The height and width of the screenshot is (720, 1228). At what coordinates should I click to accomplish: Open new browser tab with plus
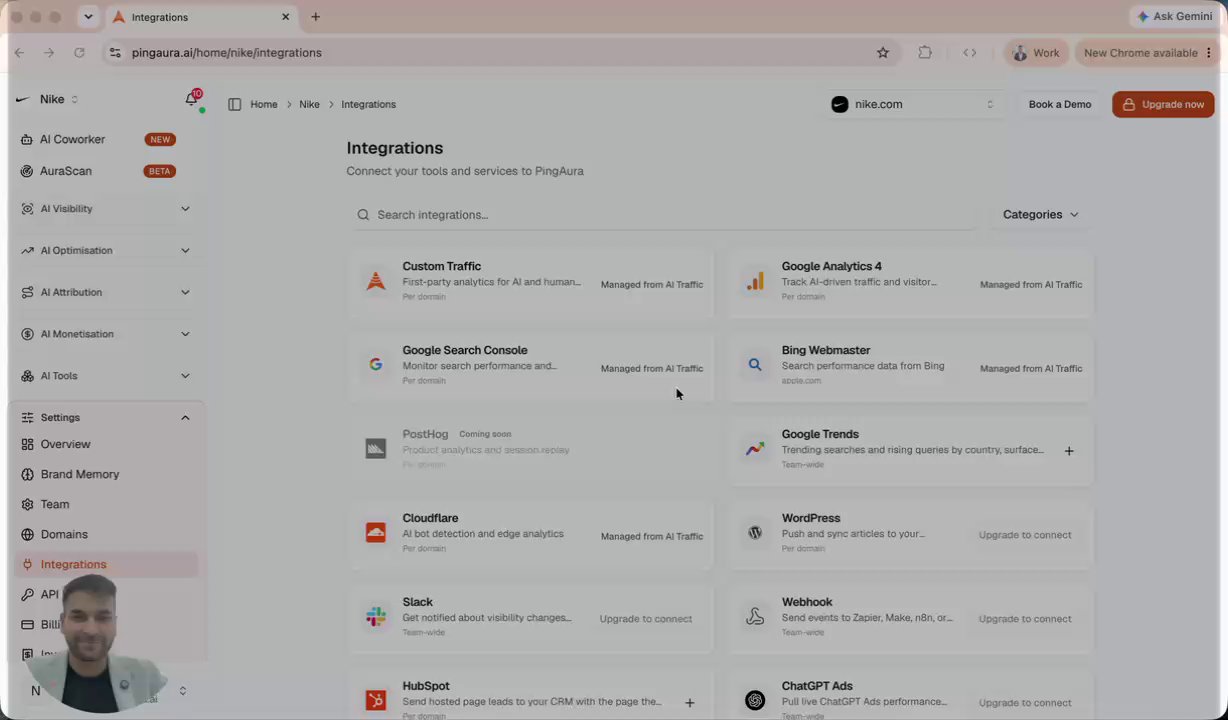click(315, 17)
